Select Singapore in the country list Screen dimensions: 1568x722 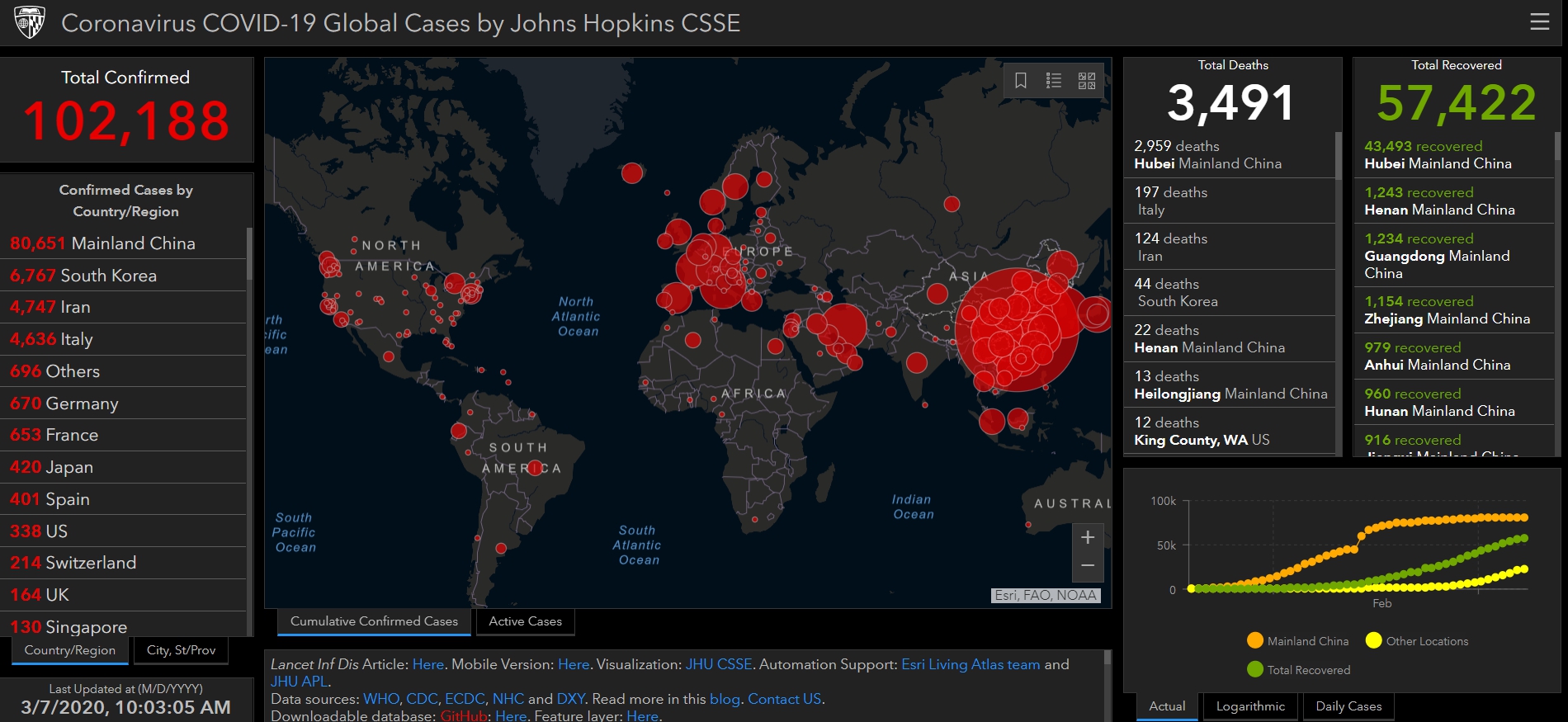click(124, 625)
